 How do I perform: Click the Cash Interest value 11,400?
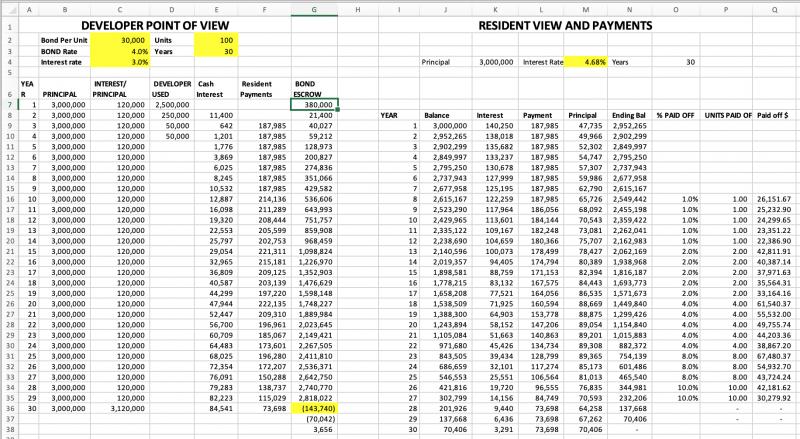pos(220,115)
